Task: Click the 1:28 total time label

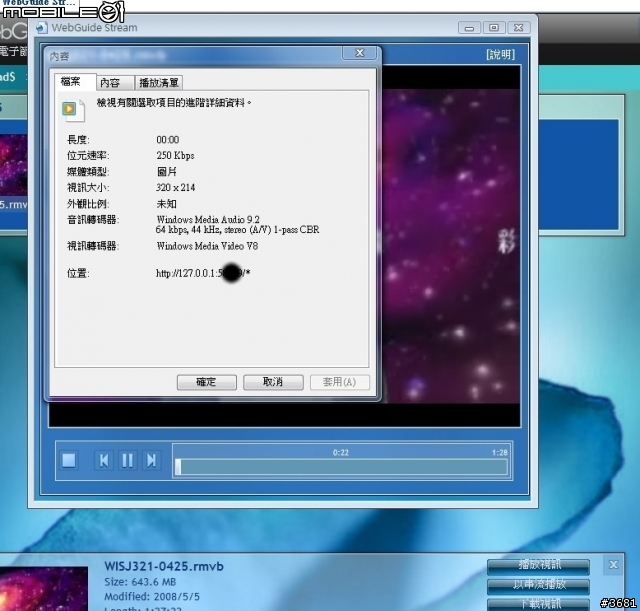Action: point(500,453)
